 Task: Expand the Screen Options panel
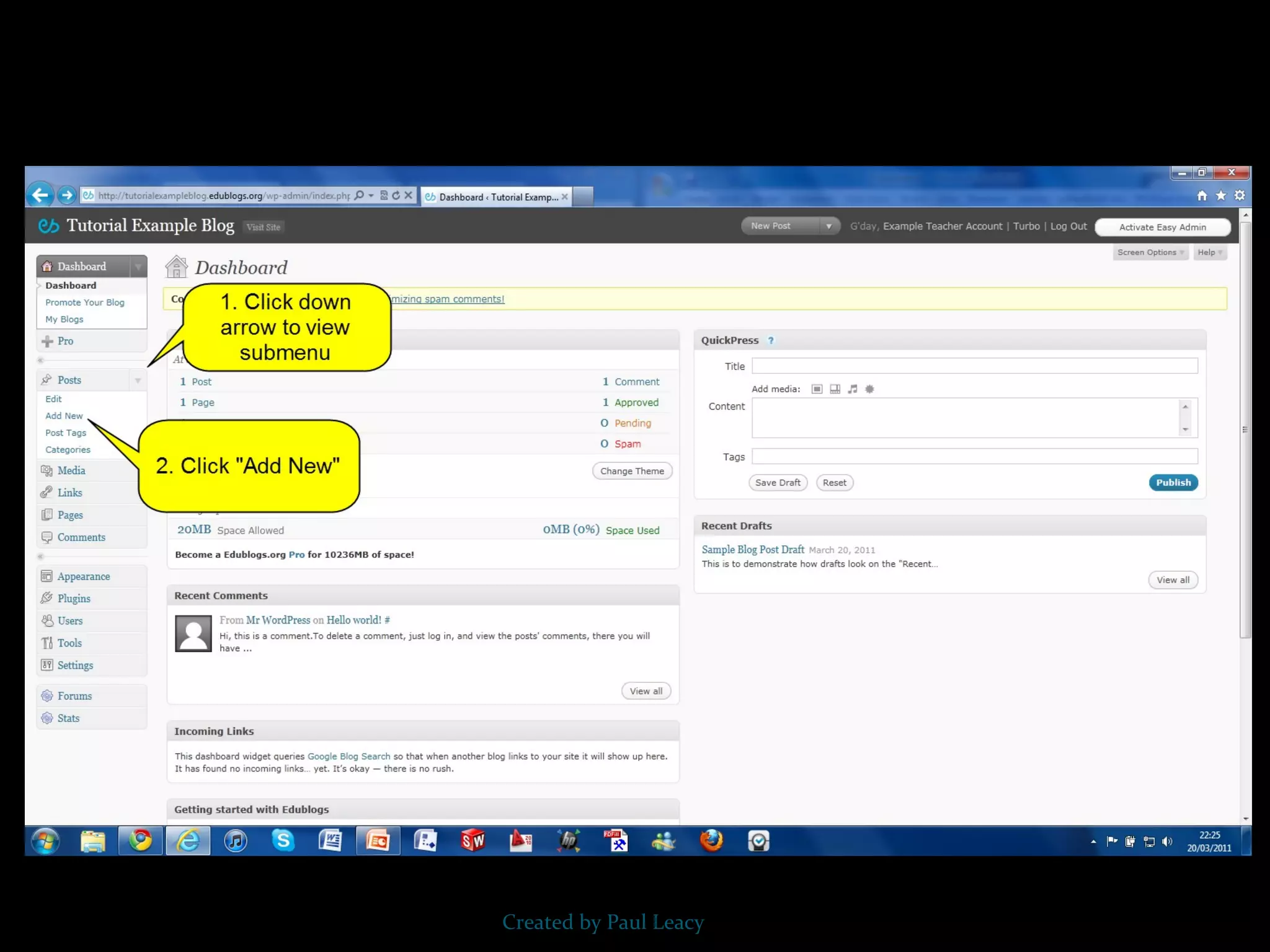click(x=1150, y=252)
